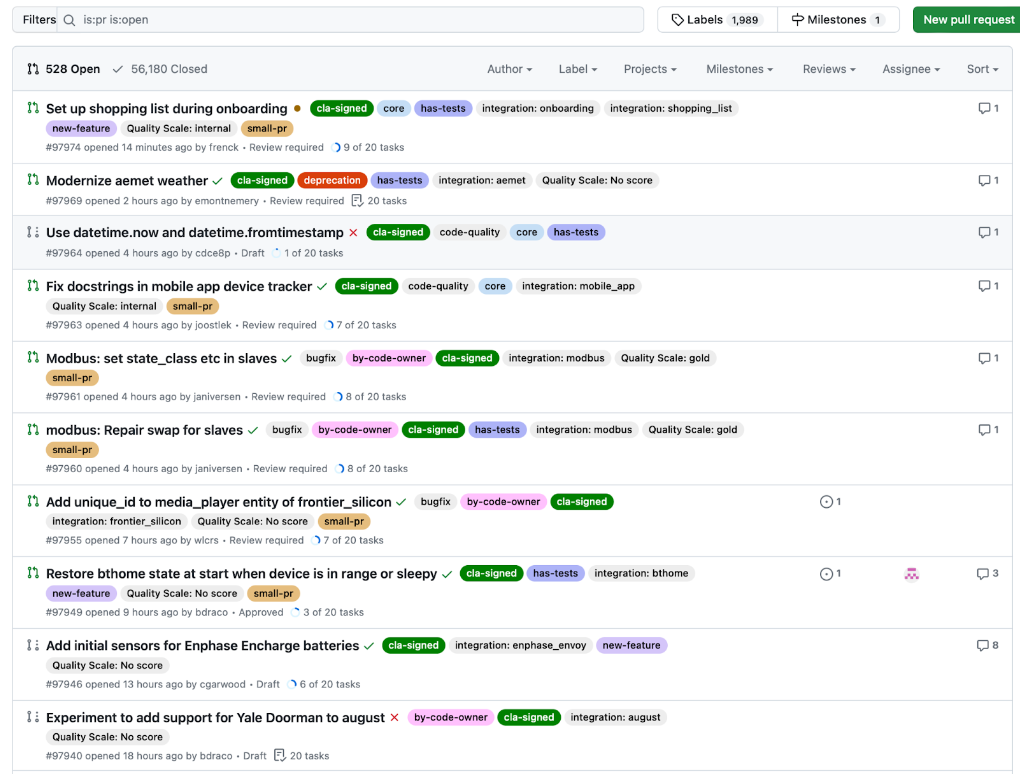
Task: Click failed checks X on Yale Doorman PR
Action: click(394, 717)
